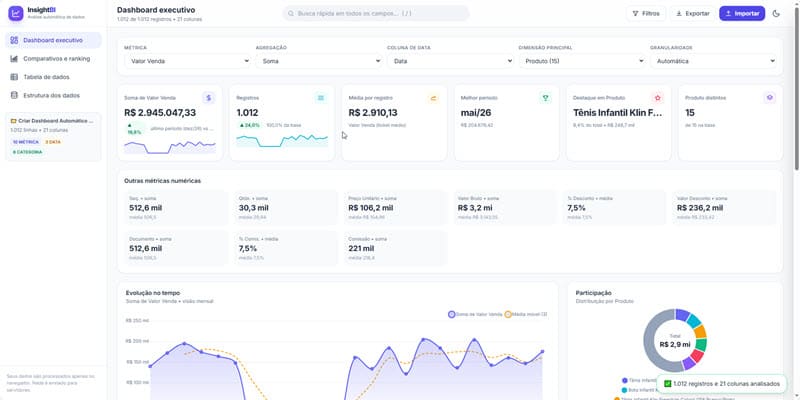The height and width of the screenshot is (400, 800).
Task: Toggle Média móvel legend series
Action: [526, 315]
